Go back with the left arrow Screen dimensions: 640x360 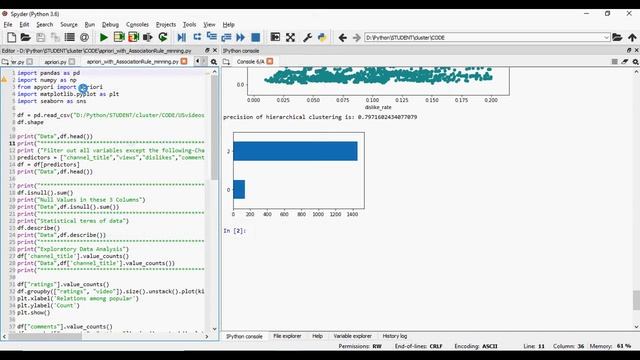342,38
